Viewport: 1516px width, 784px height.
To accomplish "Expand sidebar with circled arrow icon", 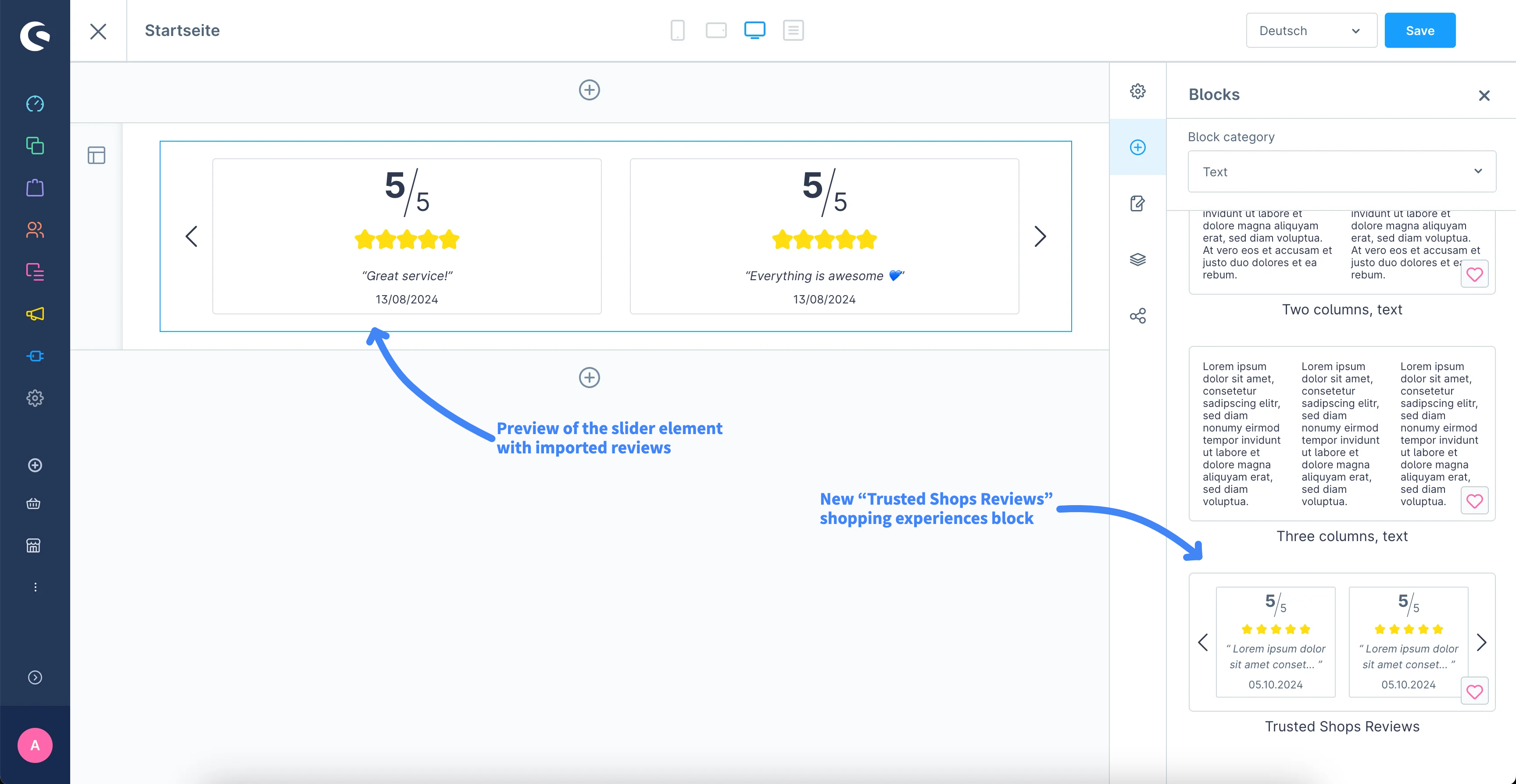I will point(35,677).
